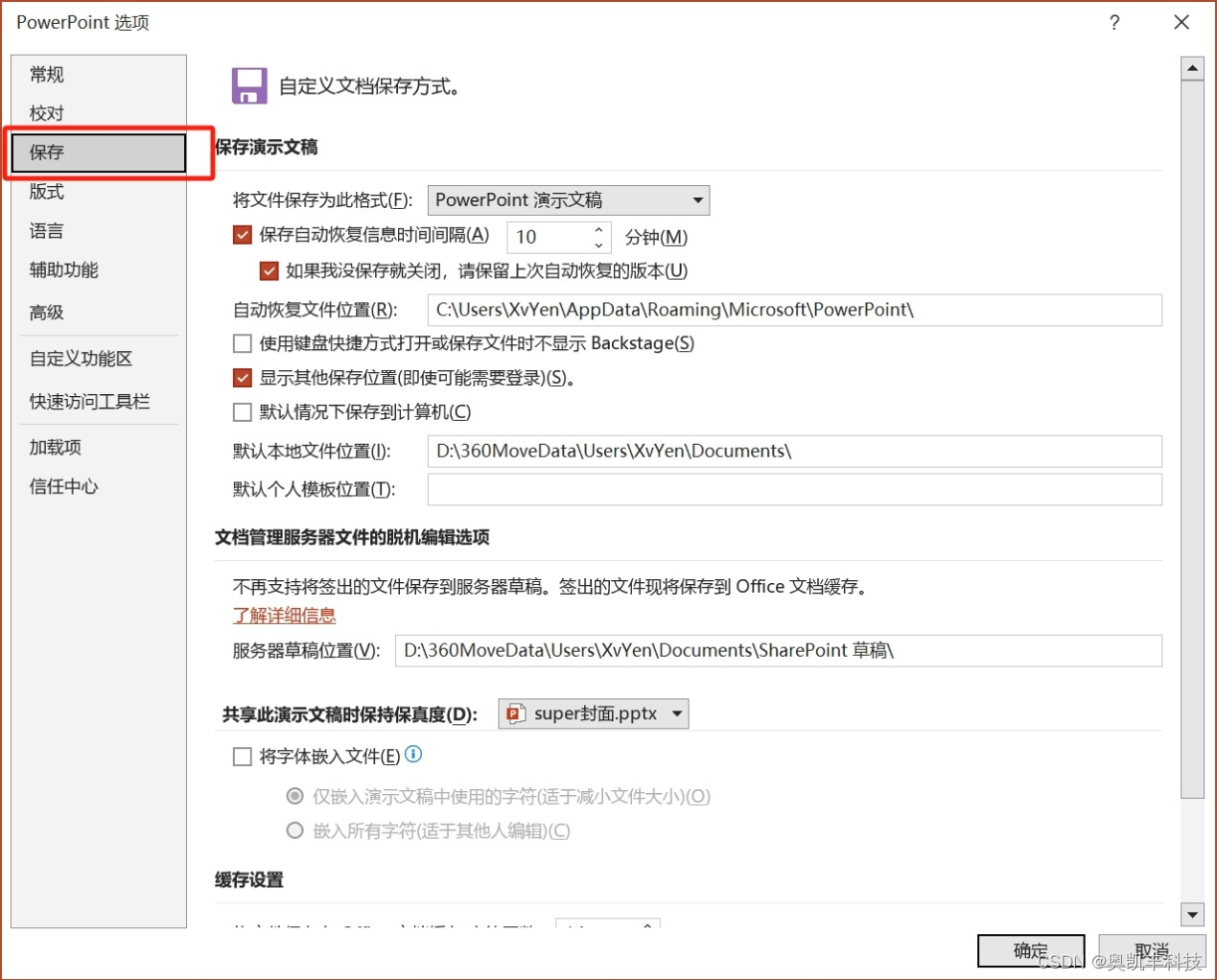Toggle 如果我没保存就关闭 keep last version checkbox

(269, 271)
